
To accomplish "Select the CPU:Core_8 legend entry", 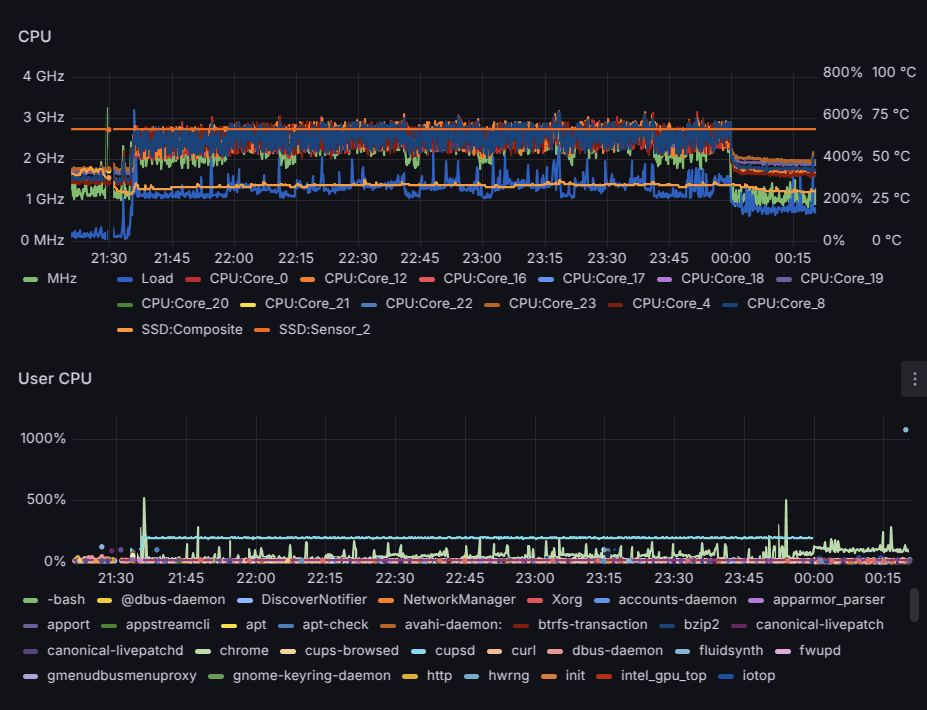I will (x=785, y=304).
